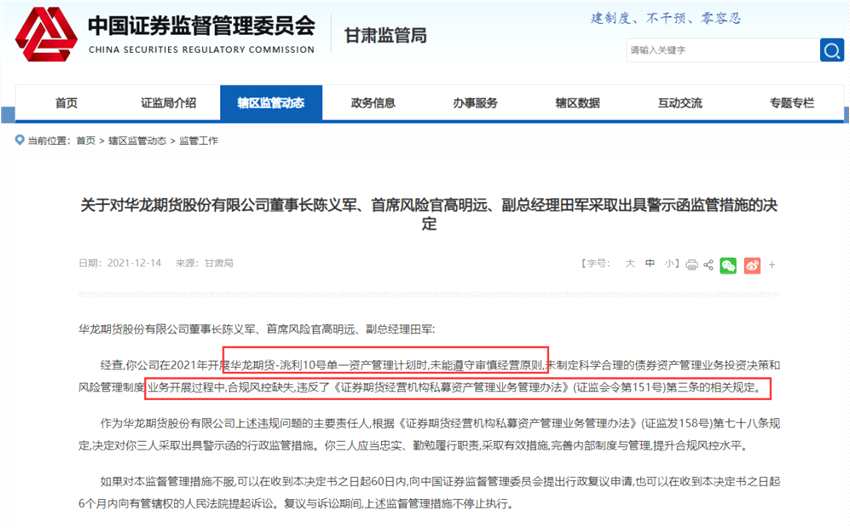Click the share icon beside printer
Viewport: 850px width, 528px height.
click(709, 265)
